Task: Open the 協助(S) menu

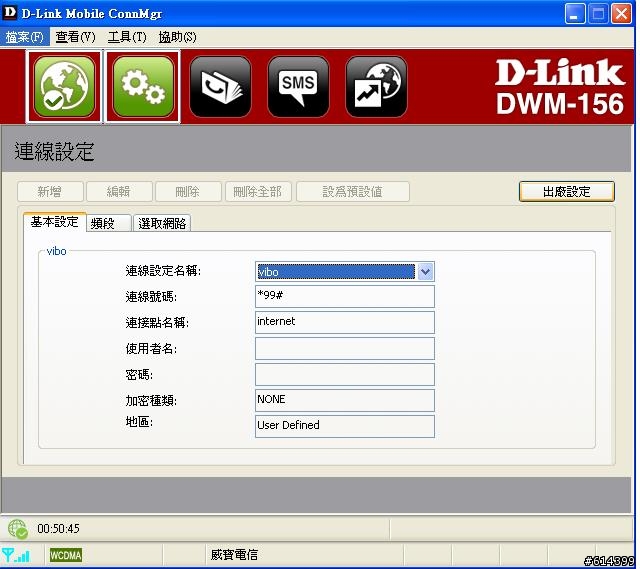Action: [178, 37]
